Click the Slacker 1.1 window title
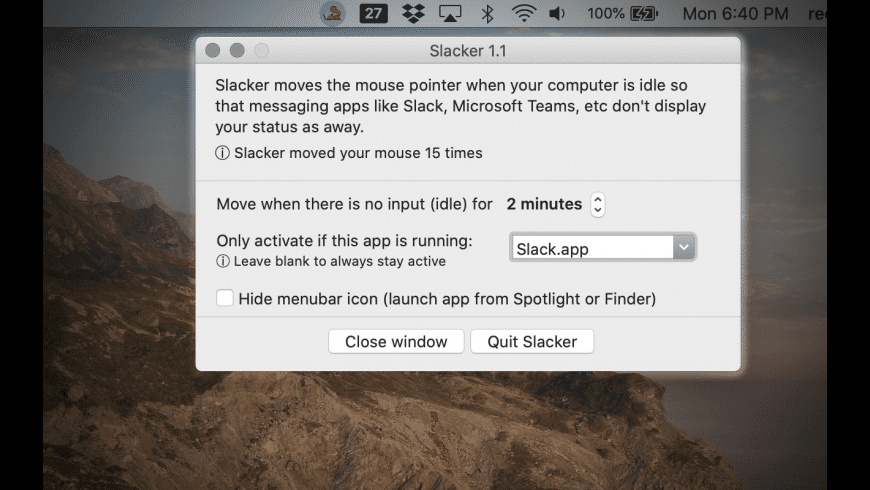870x490 pixels. point(468,51)
